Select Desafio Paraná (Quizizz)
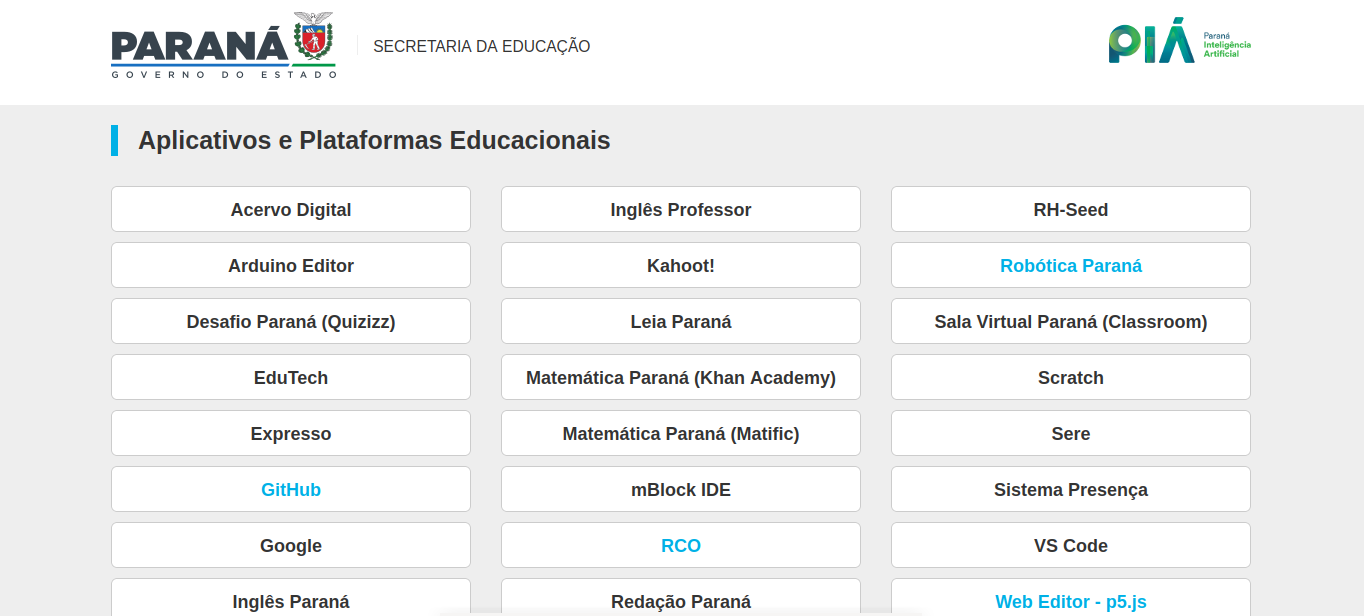 tap(291, 321)
